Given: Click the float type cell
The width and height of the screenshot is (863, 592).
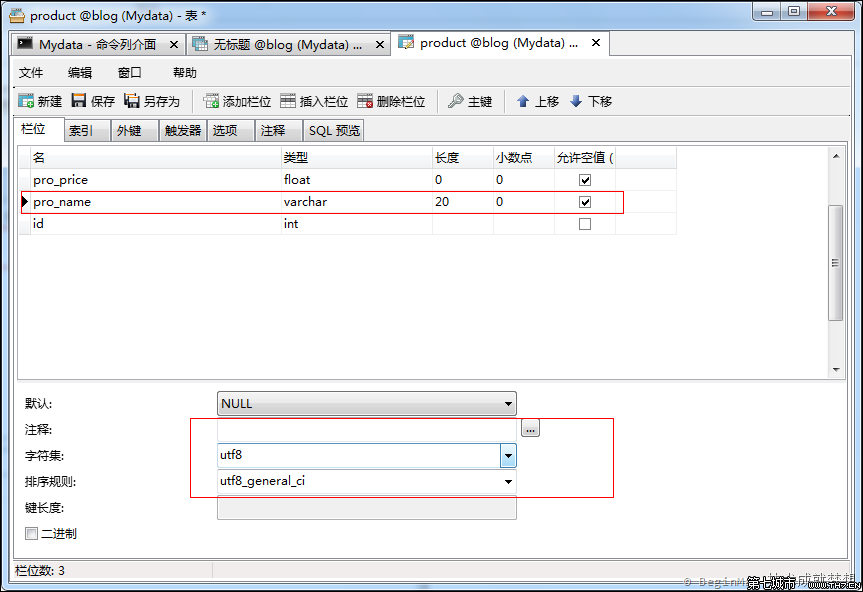Looking at the screenshot, I should coord(357,180).
